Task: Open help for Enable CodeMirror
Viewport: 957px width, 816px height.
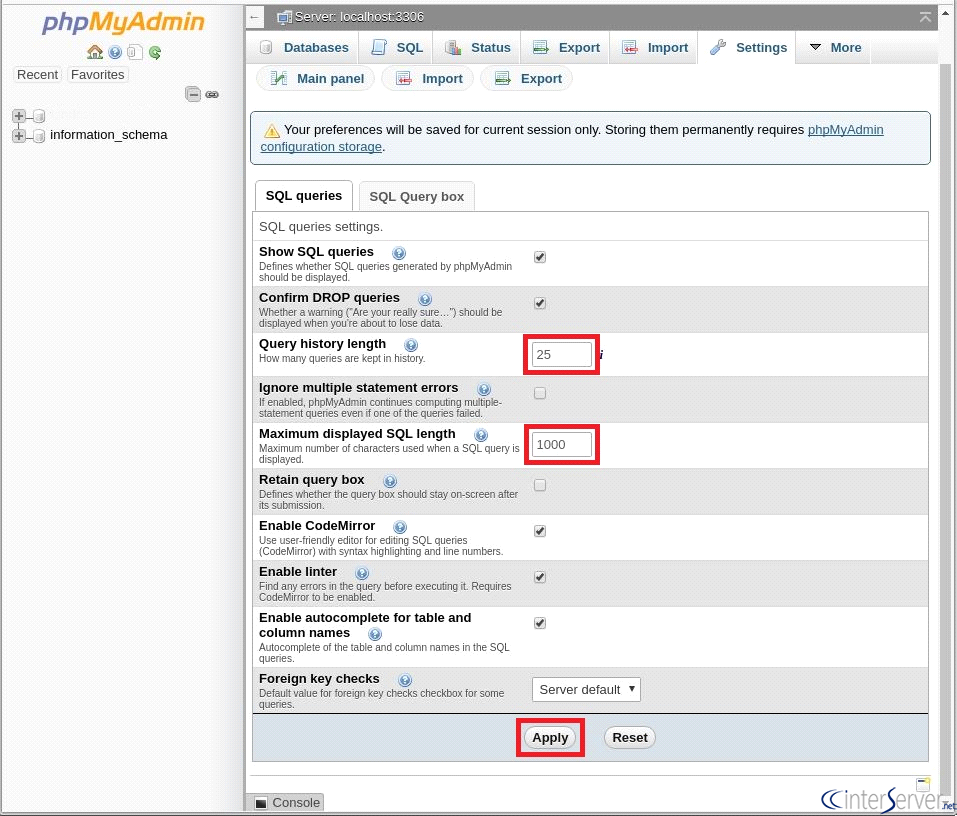Action: pos(399,527)
